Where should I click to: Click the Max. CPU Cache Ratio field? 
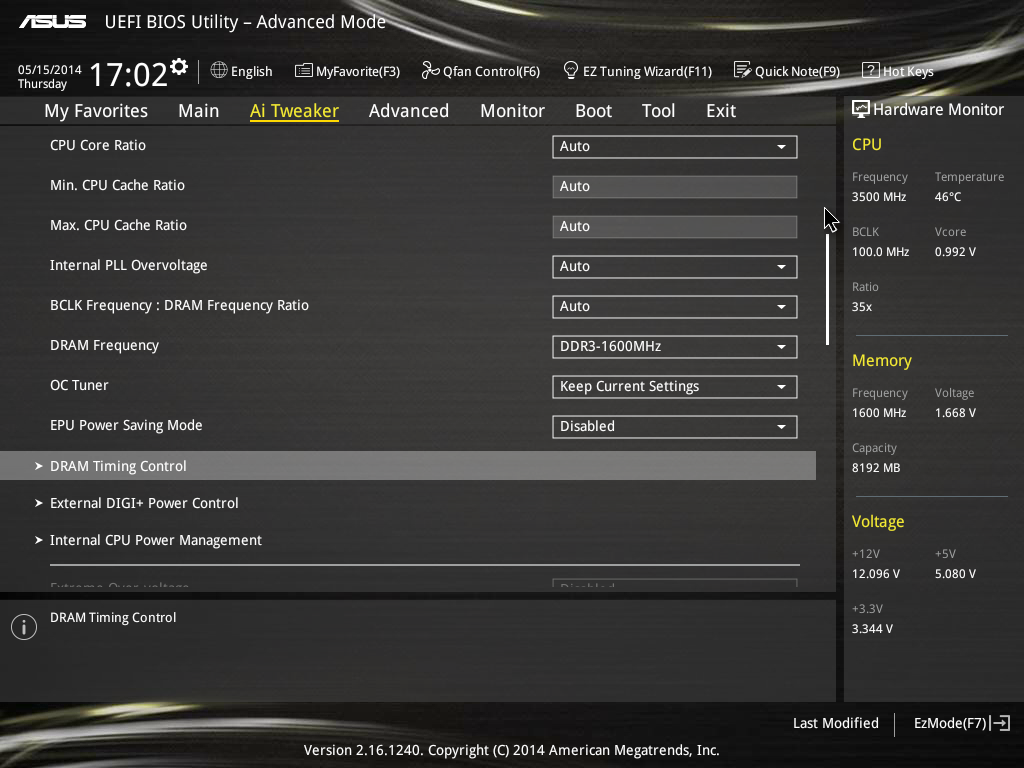675,227
